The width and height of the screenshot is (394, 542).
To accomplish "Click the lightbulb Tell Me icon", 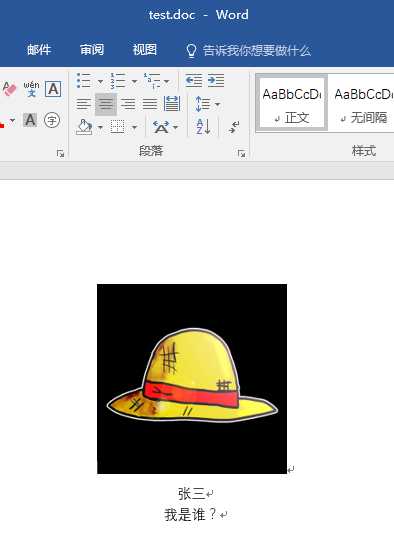I will [191, 51].
